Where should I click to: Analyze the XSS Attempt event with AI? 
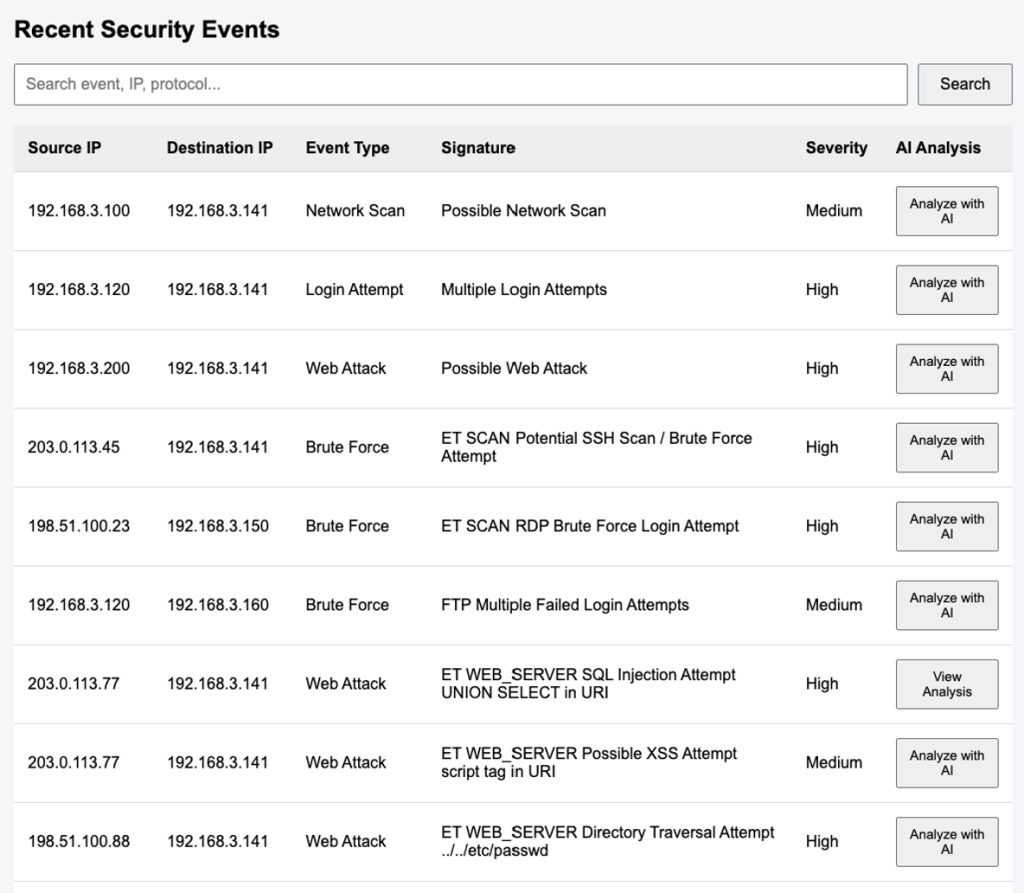pos(946,763)
